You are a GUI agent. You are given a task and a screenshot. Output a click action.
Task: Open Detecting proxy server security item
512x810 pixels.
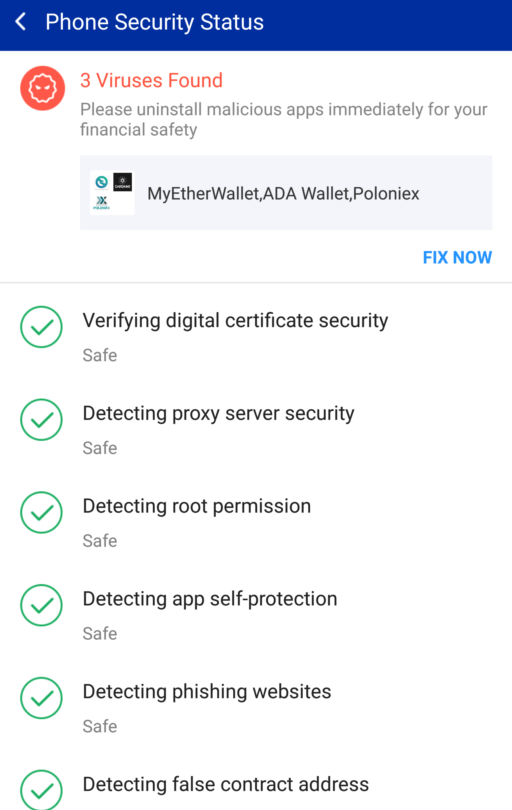pyautogui.click(x=256, y=429)
